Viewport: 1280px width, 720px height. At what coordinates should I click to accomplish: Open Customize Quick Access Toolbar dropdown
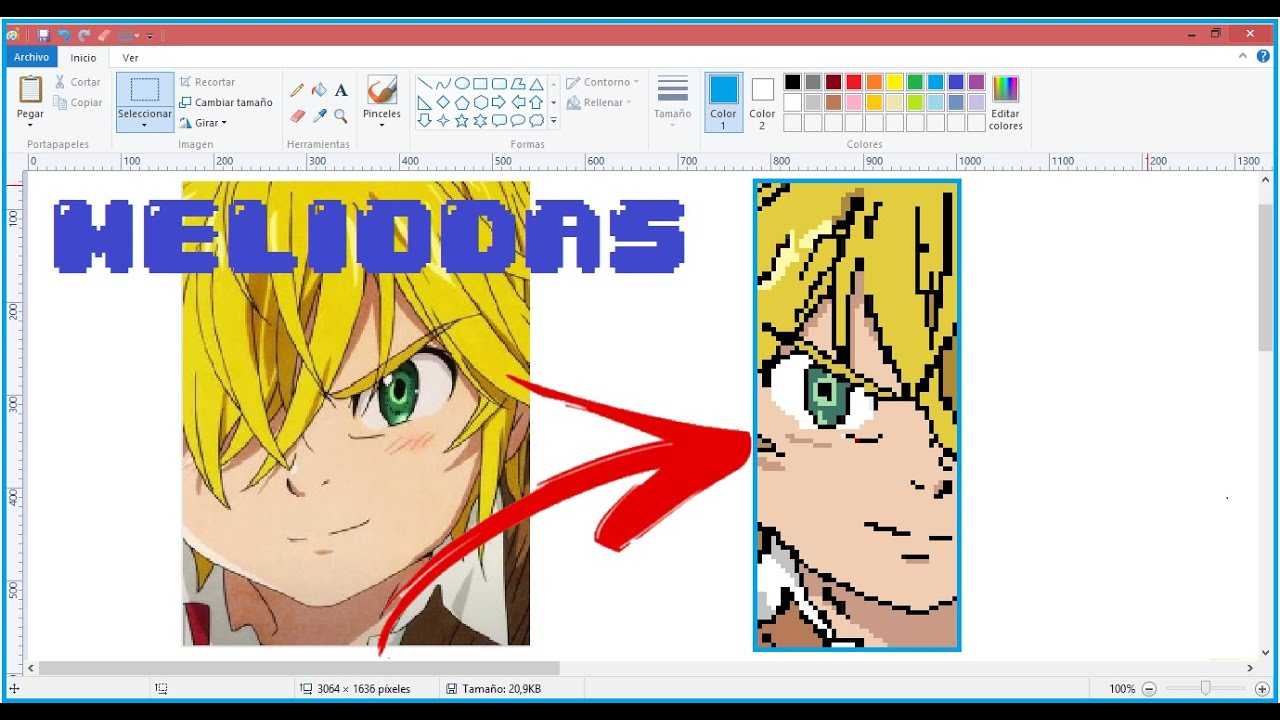click(150, 36)
